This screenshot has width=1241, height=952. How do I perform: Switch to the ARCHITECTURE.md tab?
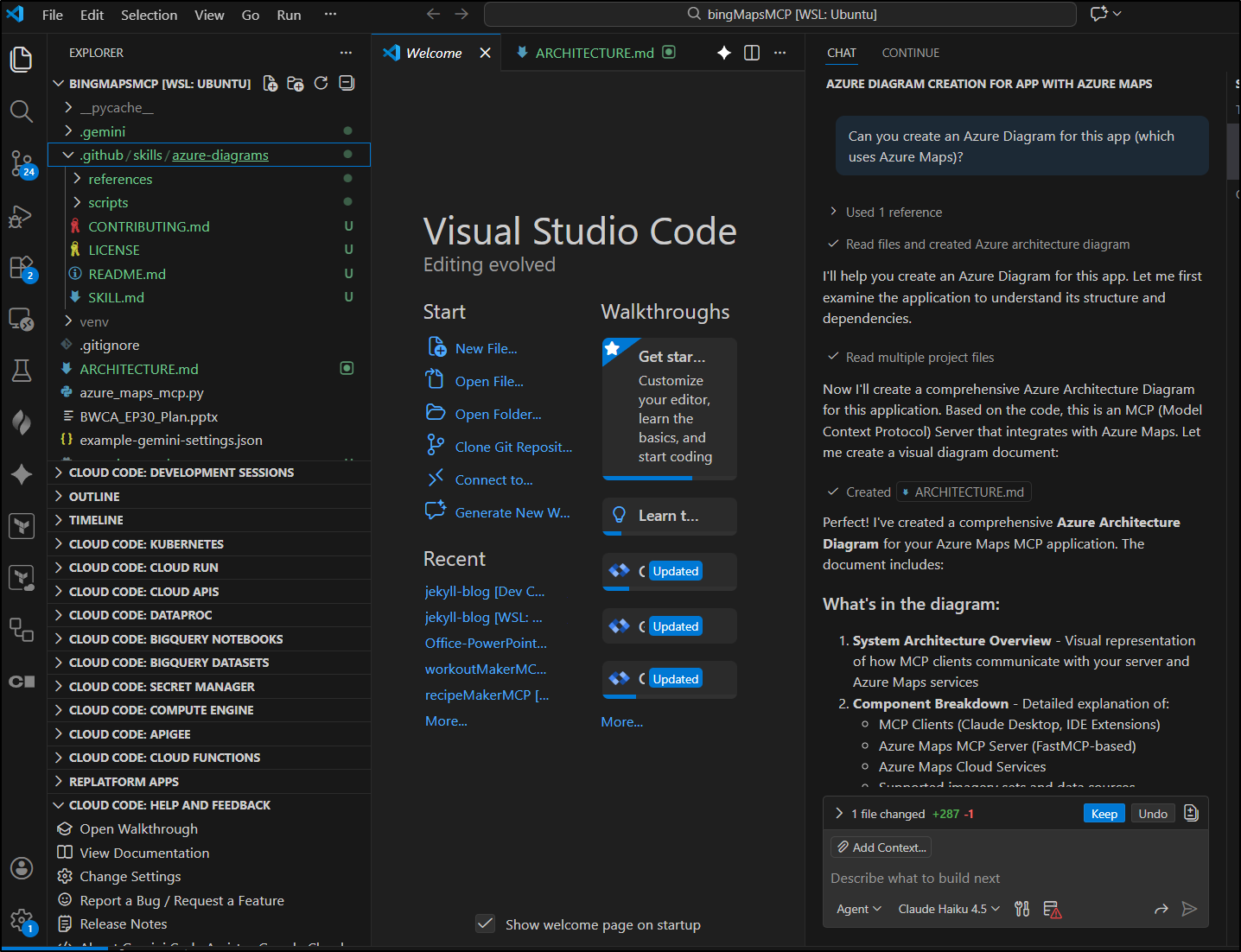click(x=594, y=53)
